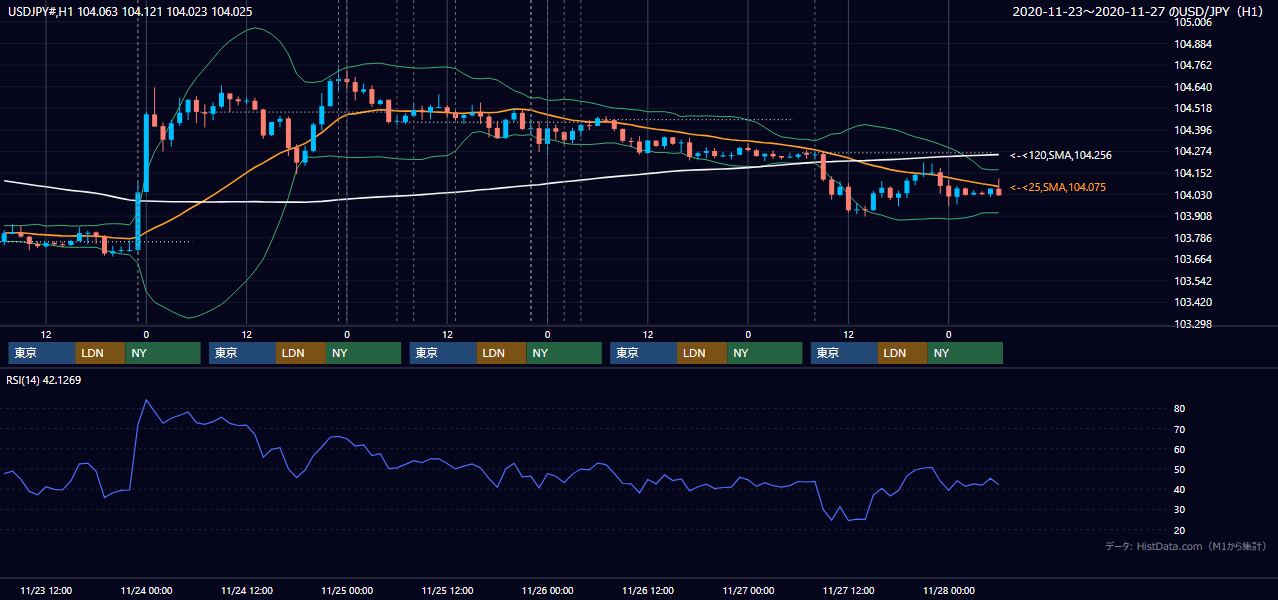1278x600 pixels.
Task: Select price axis value 104.518
Action: [x=1193, y=109]
